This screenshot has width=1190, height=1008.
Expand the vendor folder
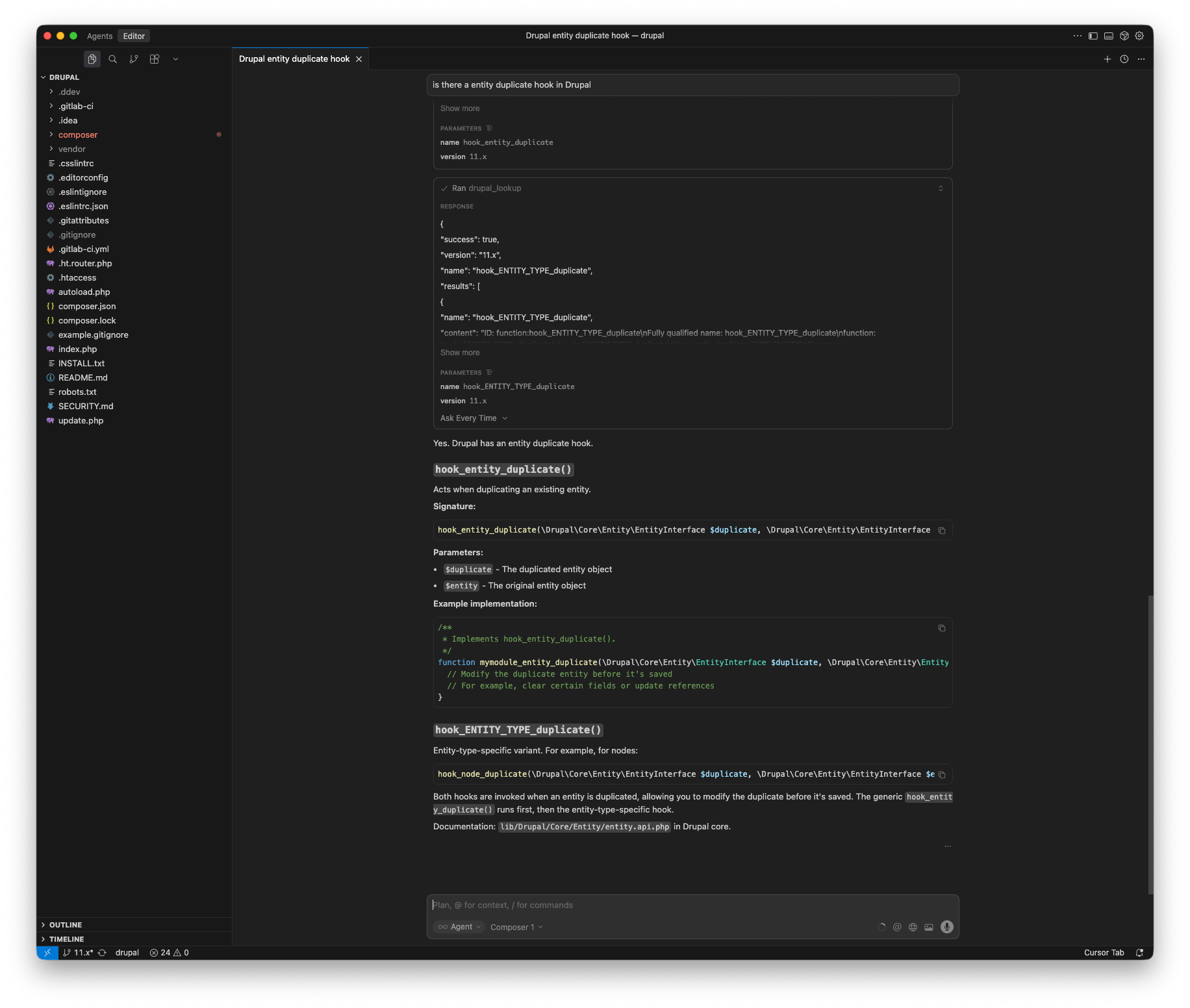[x=71, y=149]
